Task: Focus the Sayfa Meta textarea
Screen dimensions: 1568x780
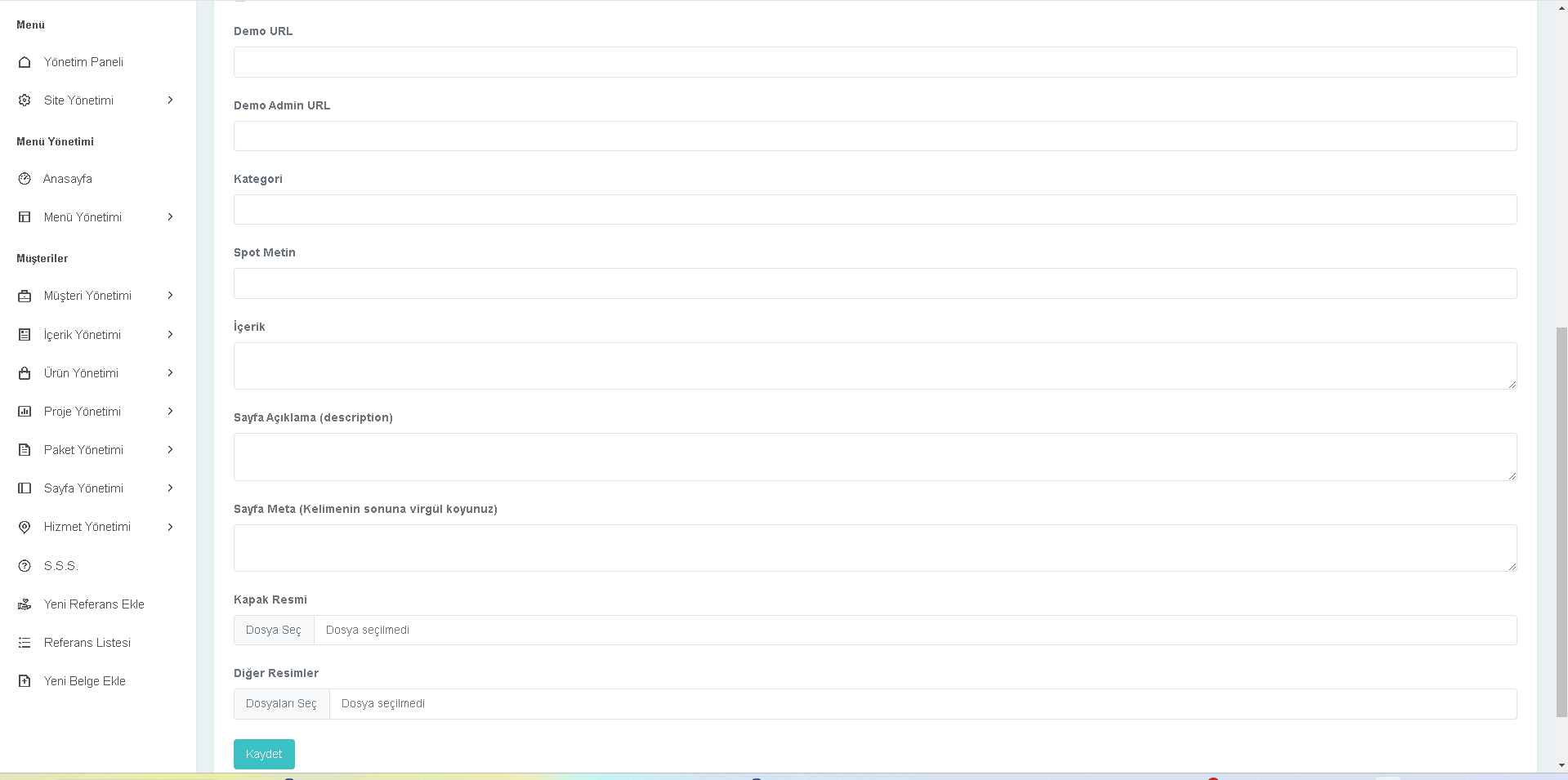Action: (x=875, y=548)
